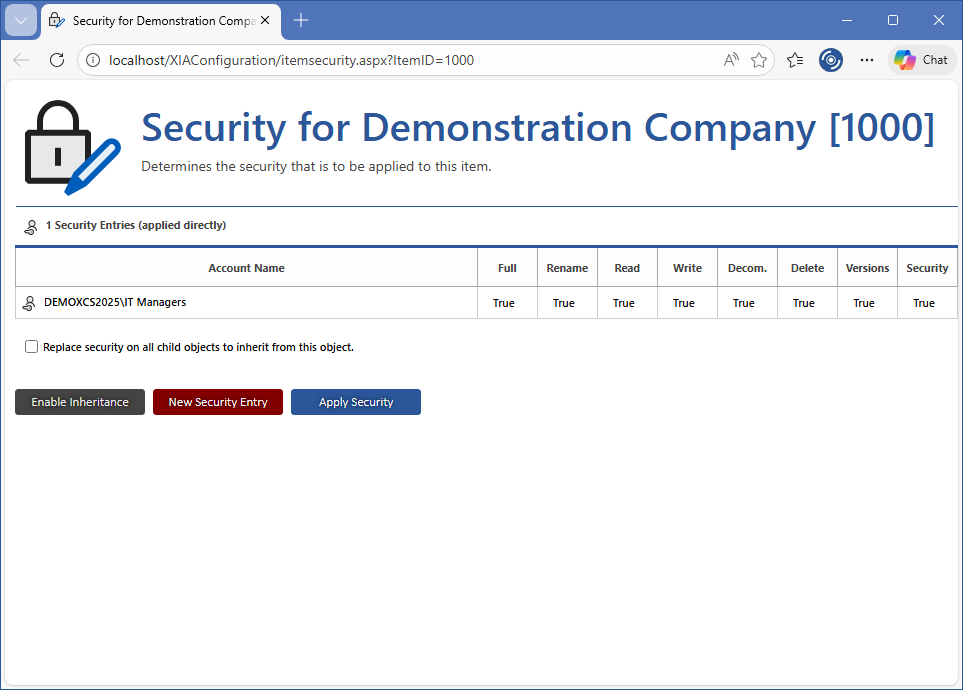
Task: Add page to favorites with star icon
Action: coord(759,60)
